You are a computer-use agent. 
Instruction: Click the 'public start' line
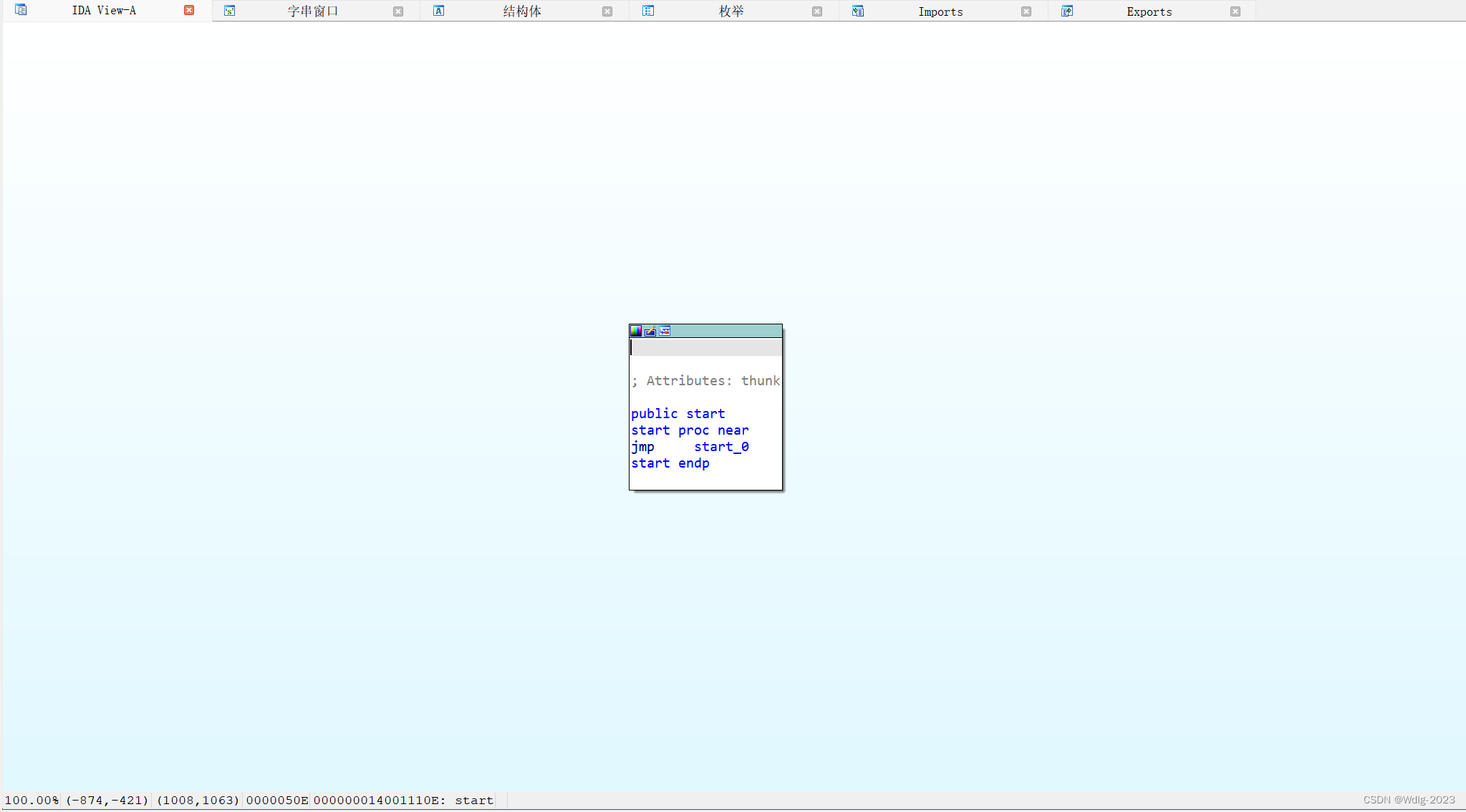[x=678, y=414]
